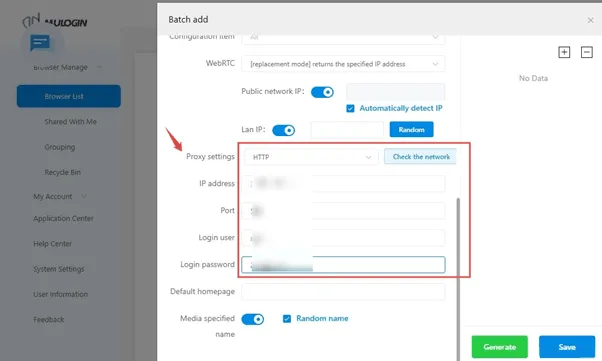Click the Public network IP input field
602x361 pixels.
[395, 92]
